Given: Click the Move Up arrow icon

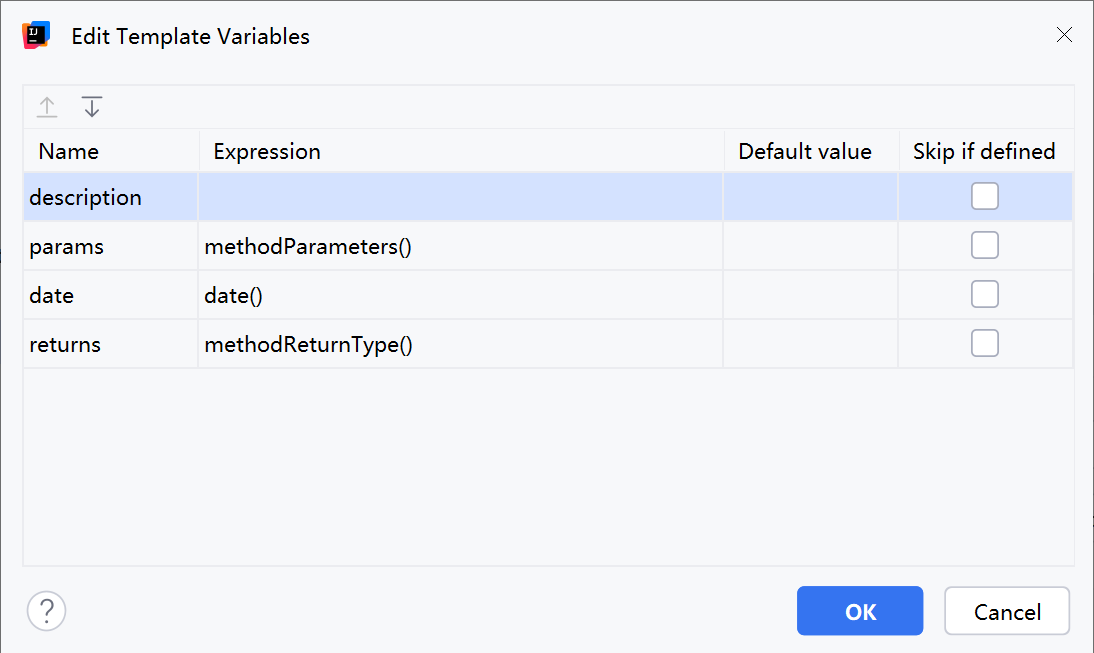Looking at the screenshot, I should point(47,107).
